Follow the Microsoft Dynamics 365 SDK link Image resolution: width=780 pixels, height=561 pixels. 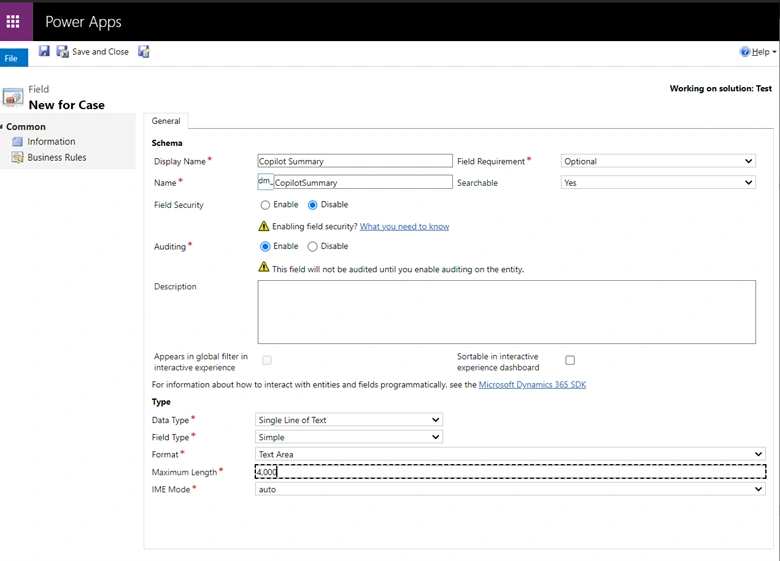532,385
